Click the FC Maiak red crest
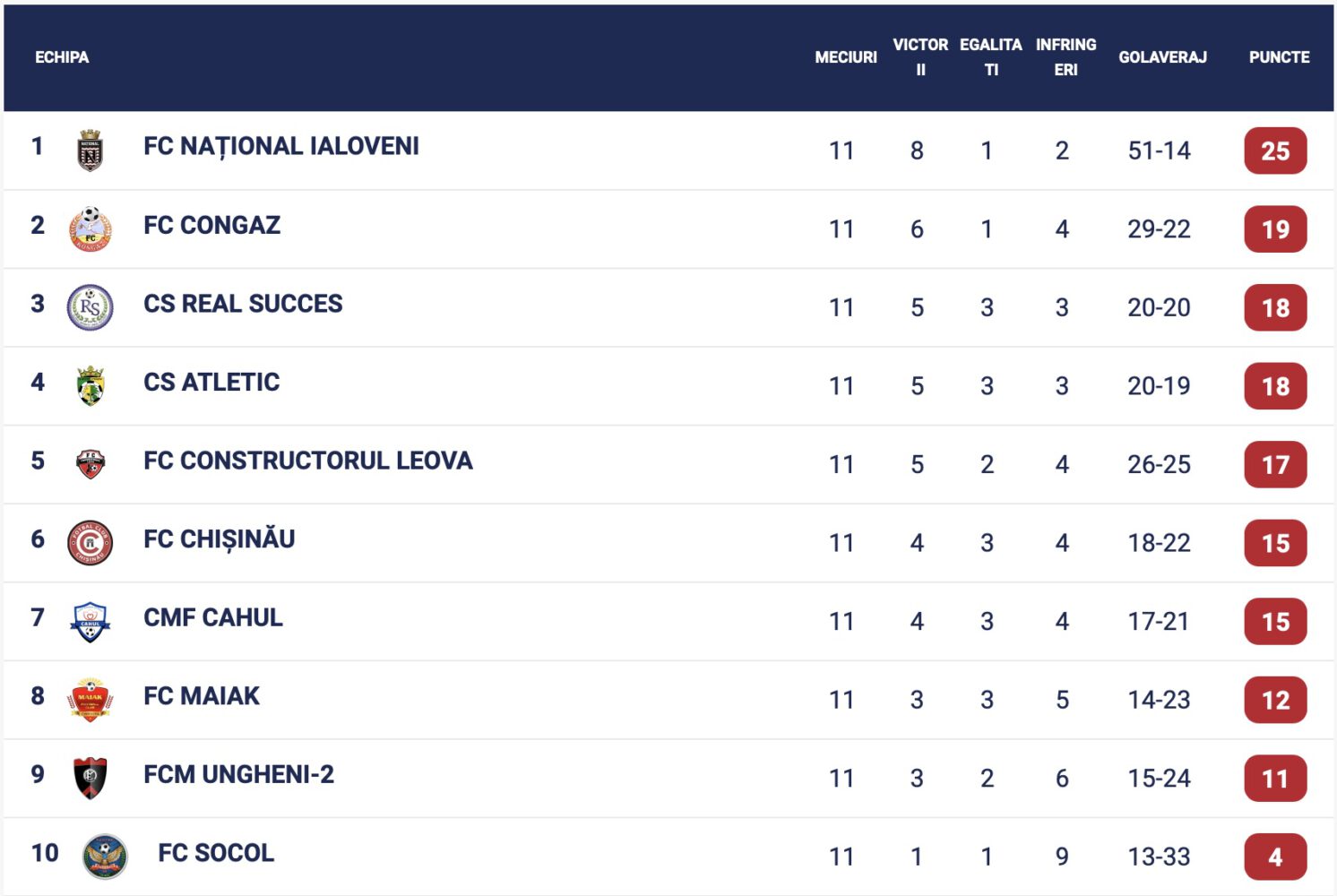Screen dimensions: 1337x896 pyautogui.click(x=91, y=700)
